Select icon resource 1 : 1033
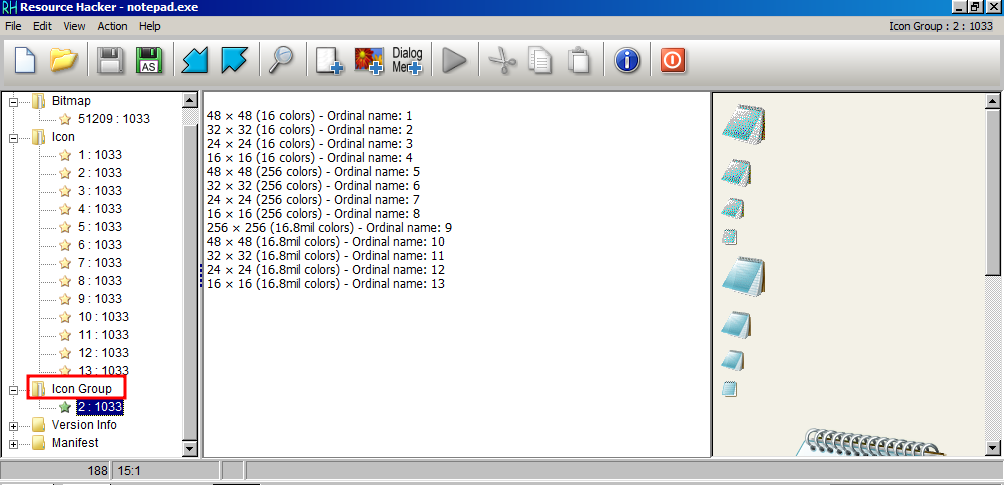Screen dimensions: 1004x485 point(99,154)
